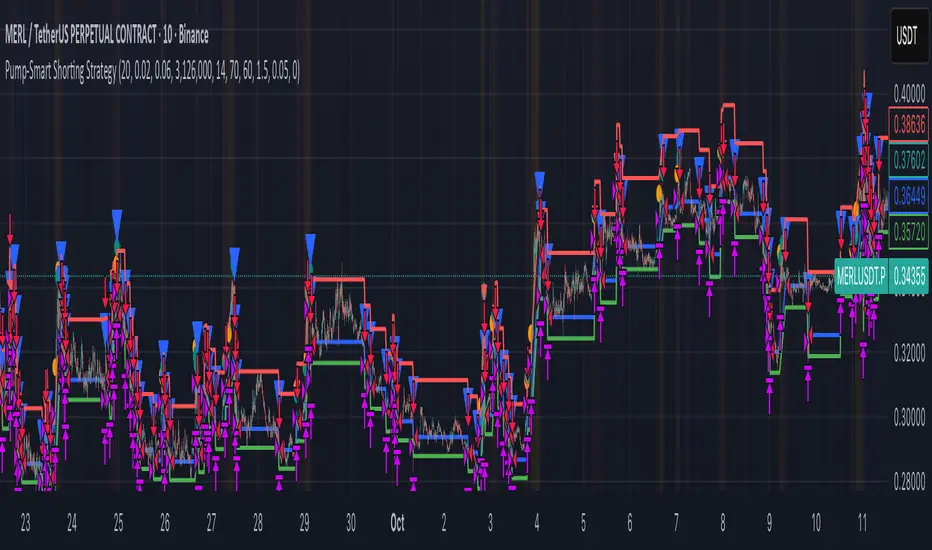The width and height of the screenshot is (932, 550).
Task: Click the 0.32000 price axis value
Action: (909, 353)
